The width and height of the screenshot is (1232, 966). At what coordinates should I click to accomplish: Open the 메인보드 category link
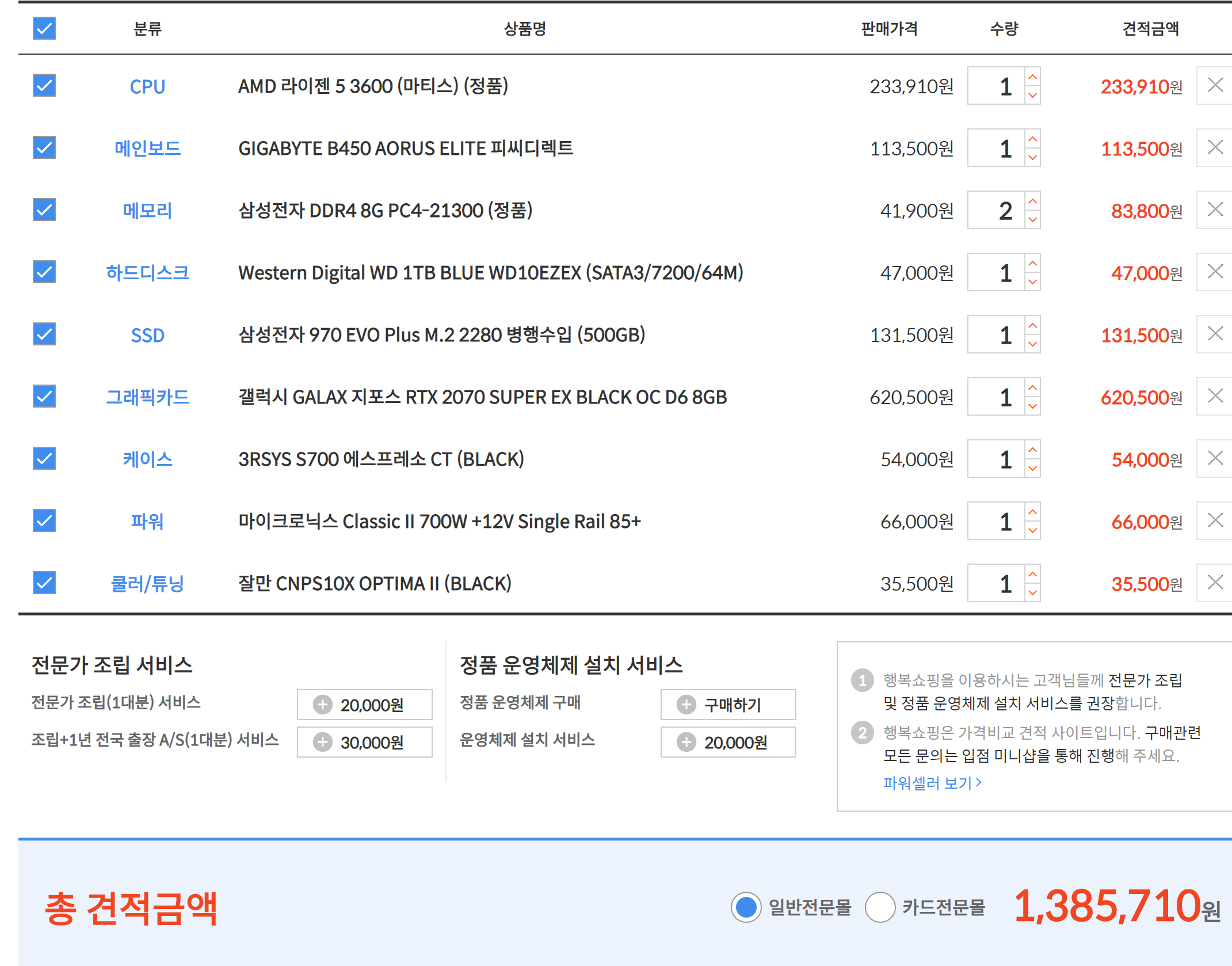coord(147,149)
